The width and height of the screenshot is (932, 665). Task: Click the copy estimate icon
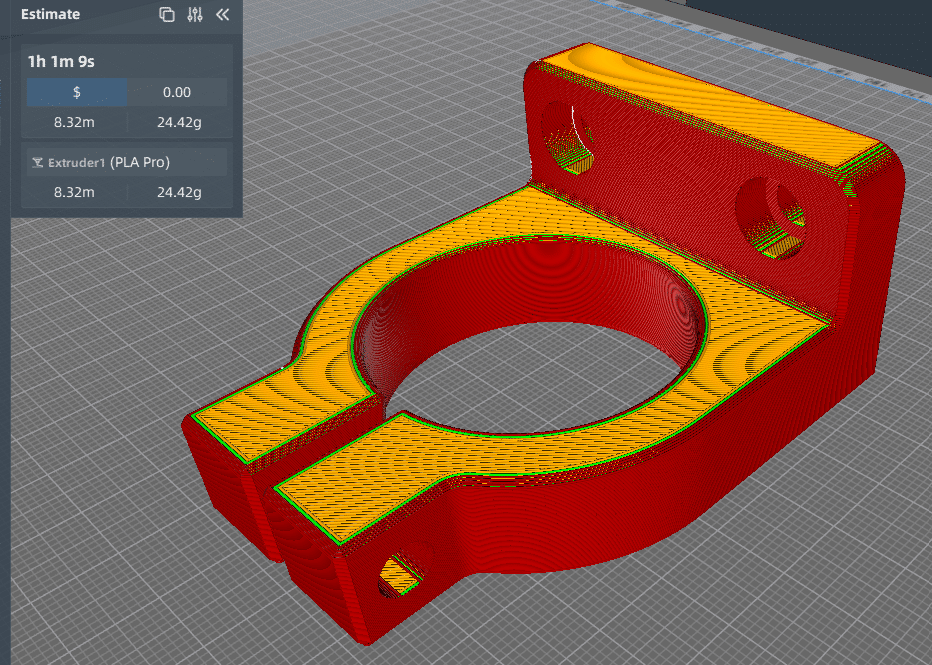167,15
